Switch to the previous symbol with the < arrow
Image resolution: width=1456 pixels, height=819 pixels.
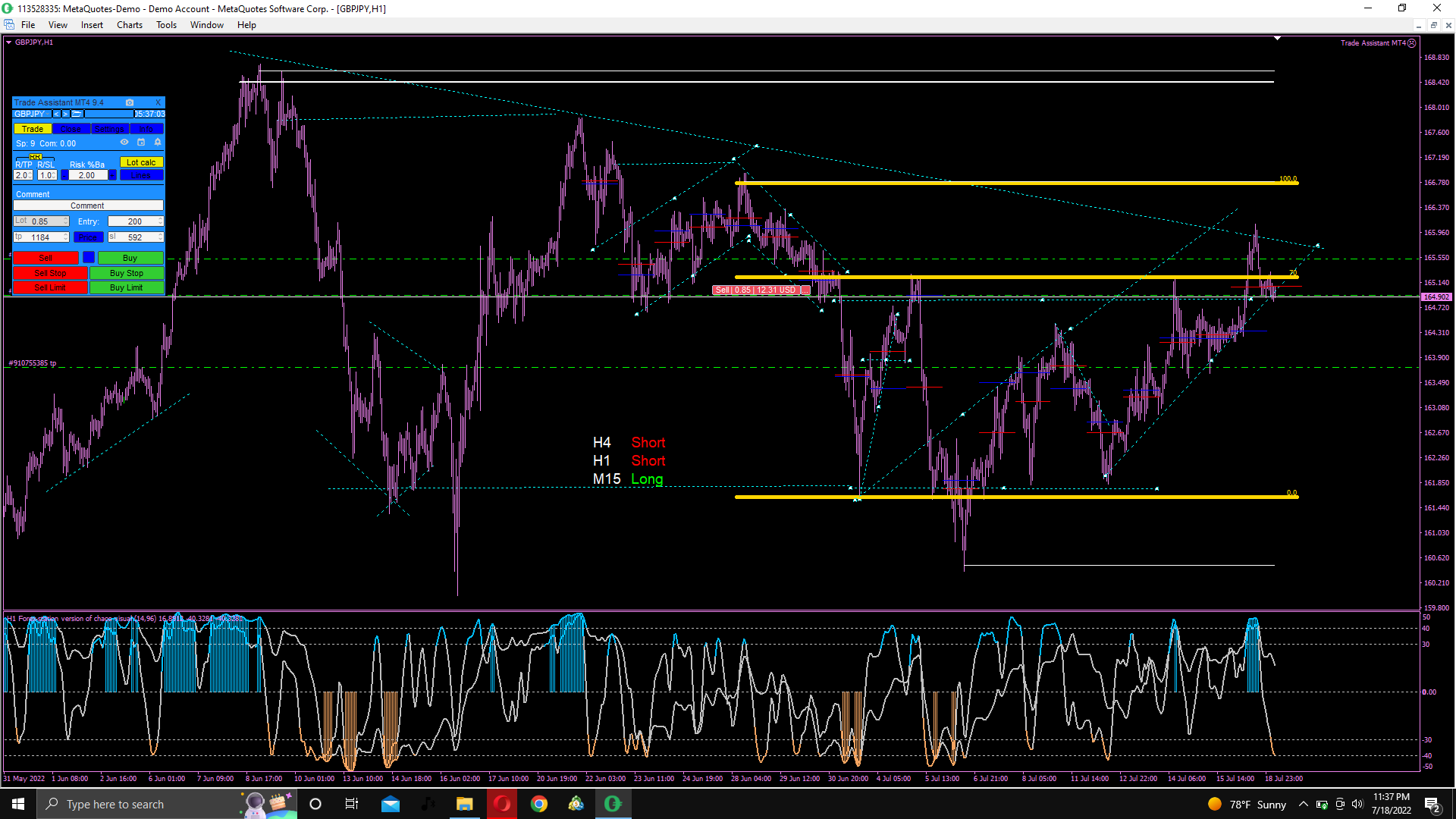[x=56, y=114]
